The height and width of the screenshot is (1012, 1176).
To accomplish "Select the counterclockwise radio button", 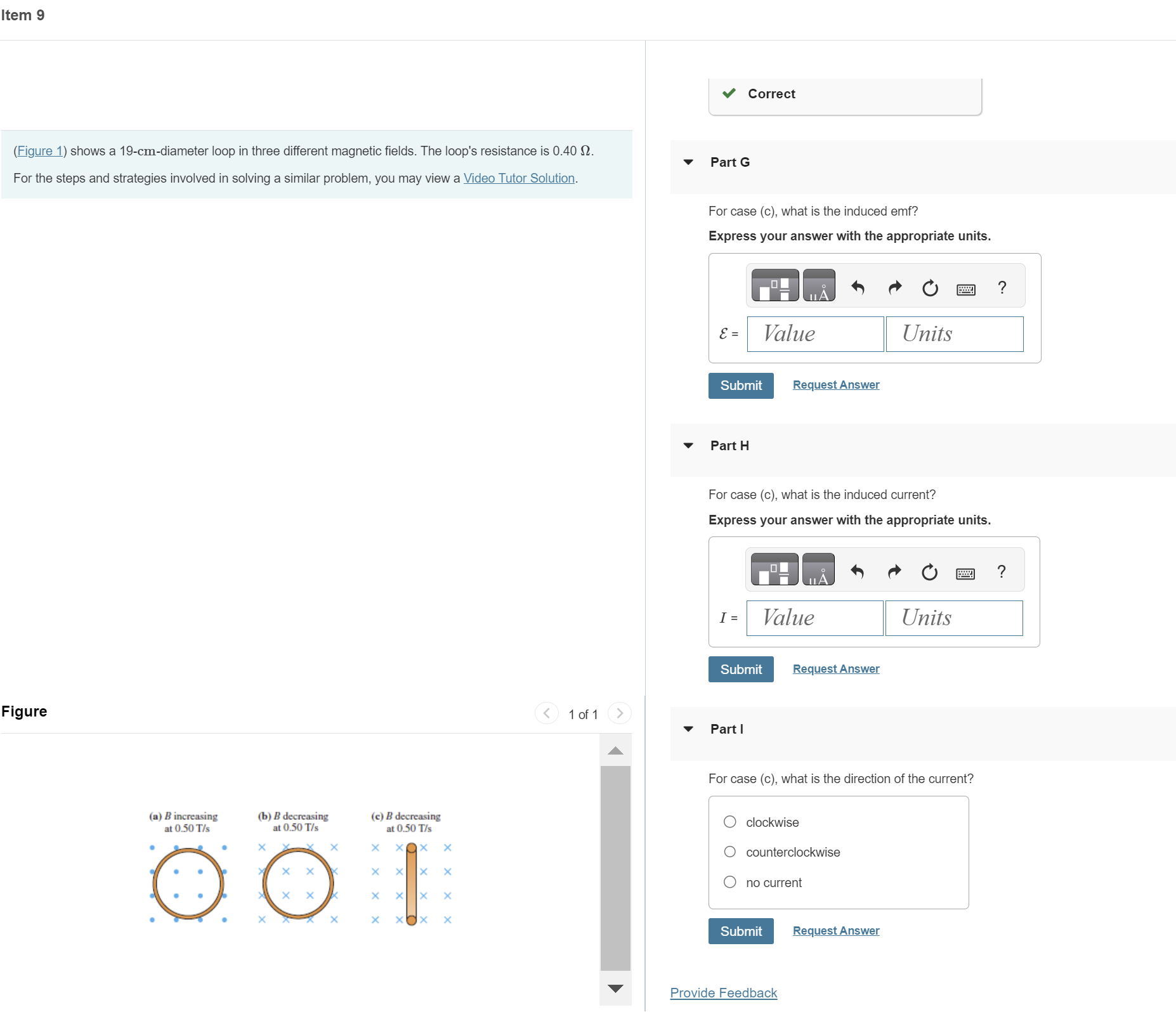I will pos(730,852).
